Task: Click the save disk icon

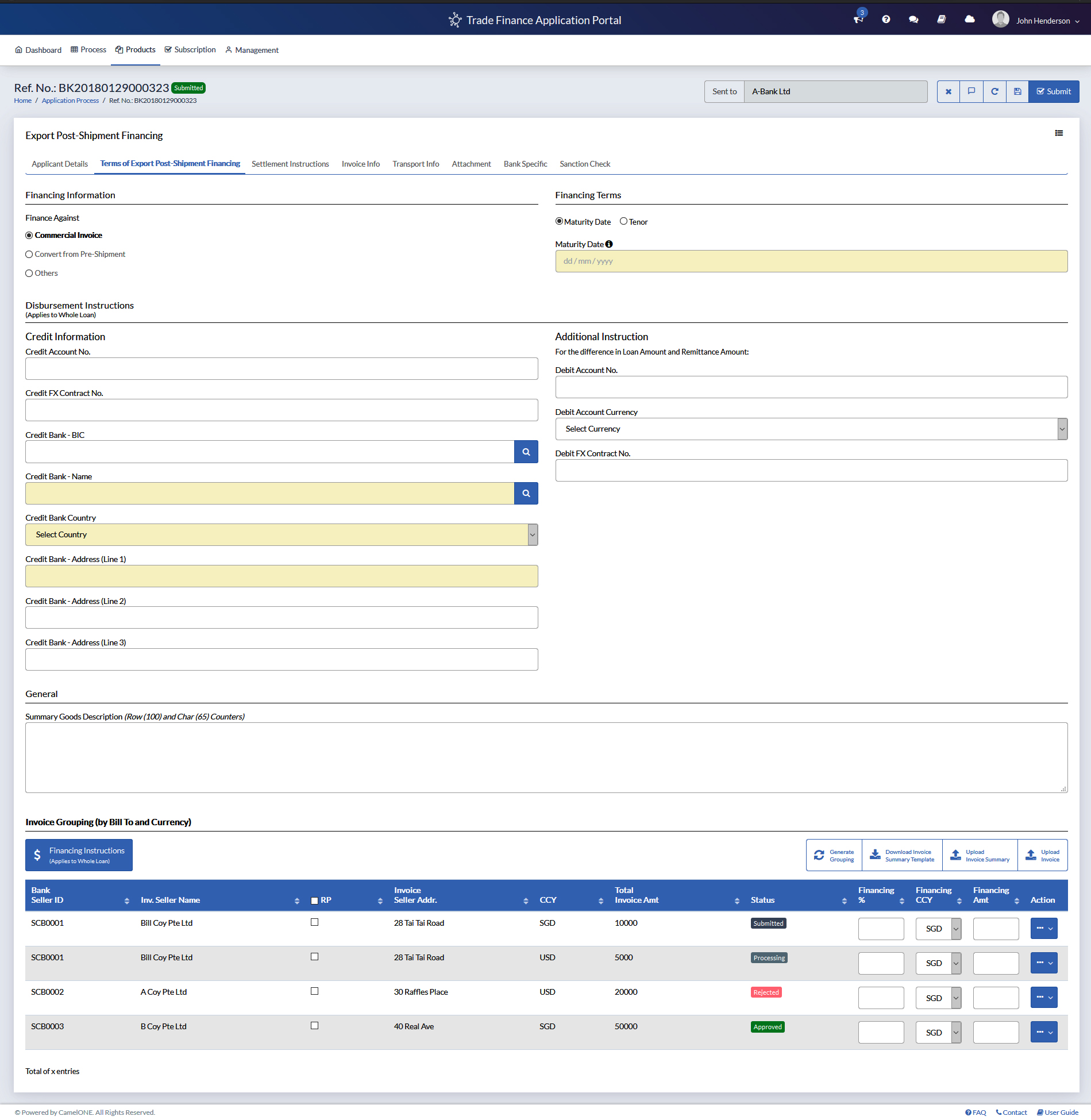Action: coord(1017,91)
